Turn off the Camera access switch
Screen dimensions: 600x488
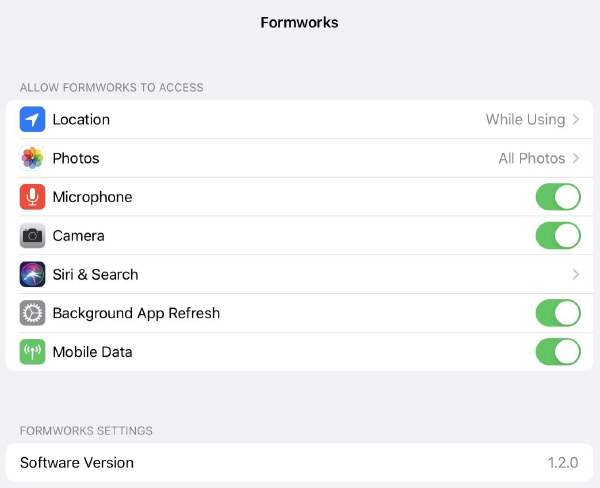click(x=557, y=236)
